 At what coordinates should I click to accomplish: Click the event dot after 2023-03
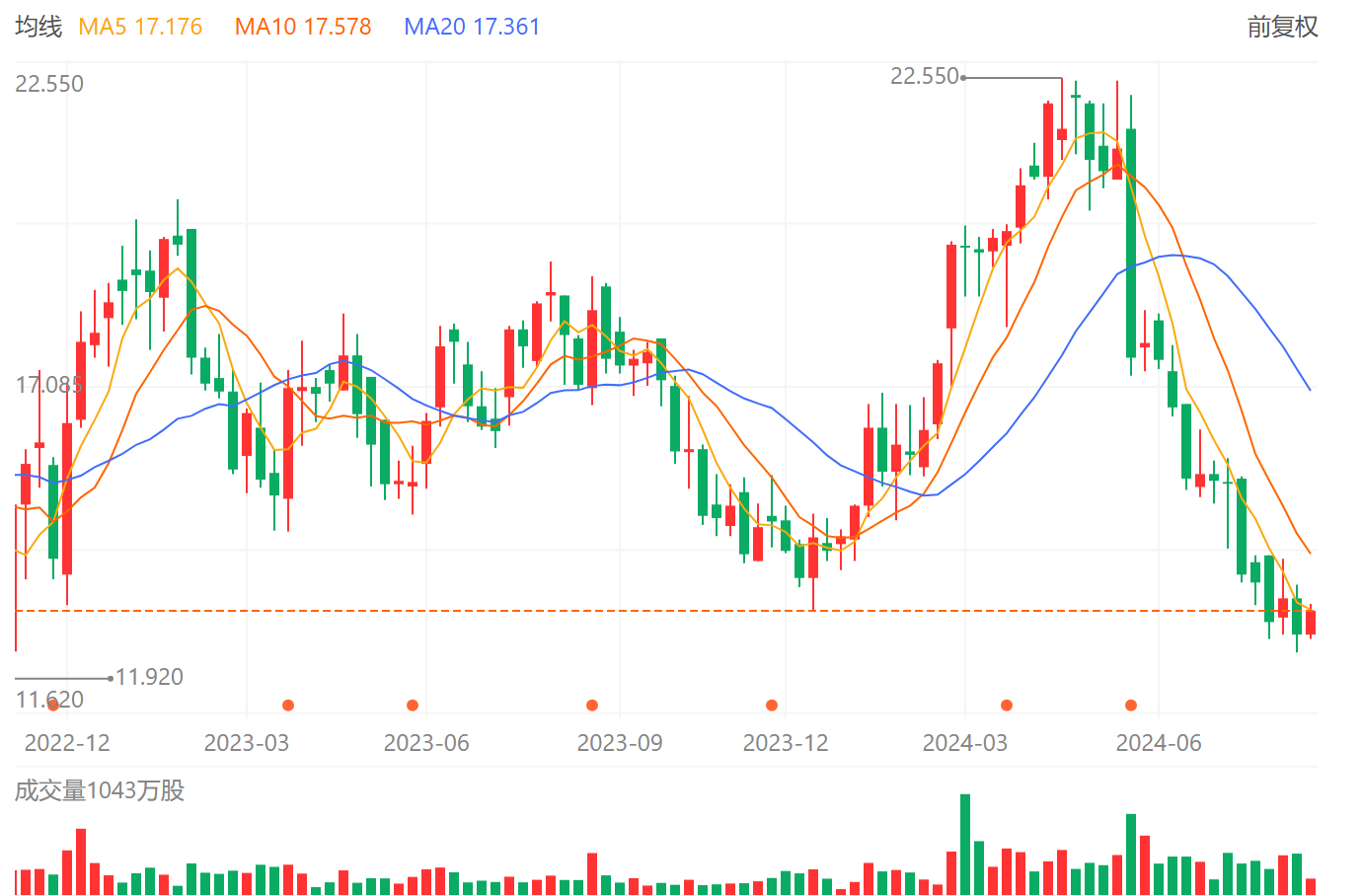pos(288,705)
